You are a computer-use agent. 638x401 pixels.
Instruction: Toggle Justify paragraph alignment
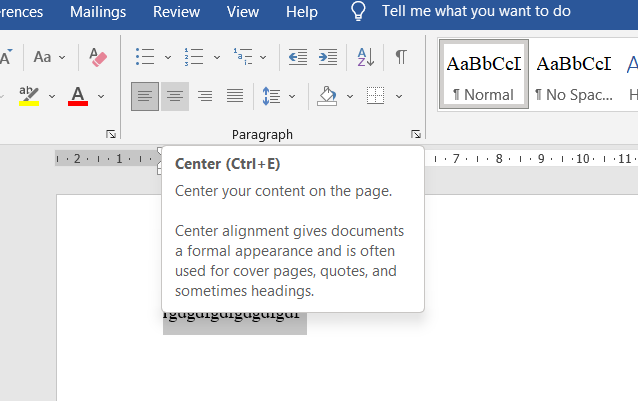235,96
